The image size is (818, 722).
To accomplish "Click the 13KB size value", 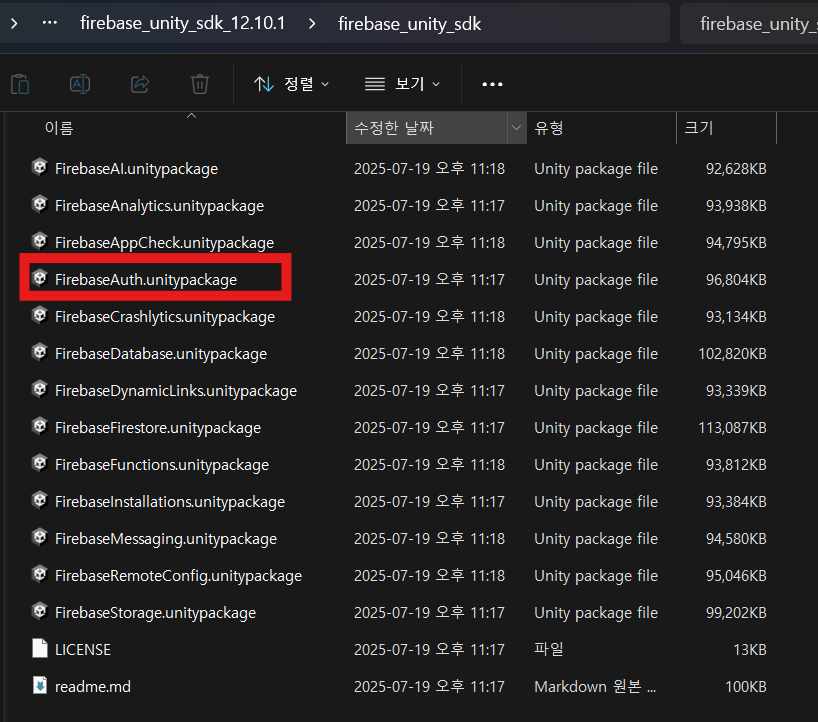I will (x=750, y=650).
